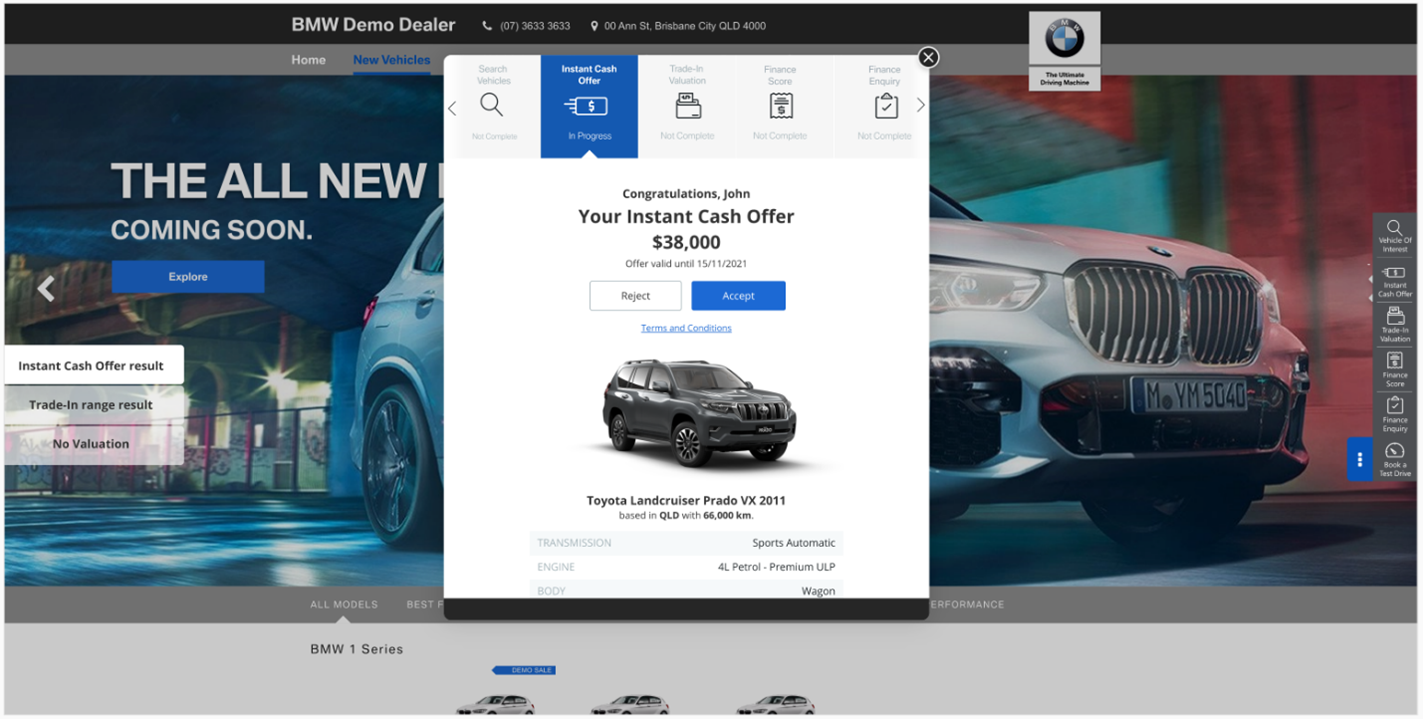
Task: Click the Toyota Landcruiser Prado VX 2011 title
Action: (686, 500)
